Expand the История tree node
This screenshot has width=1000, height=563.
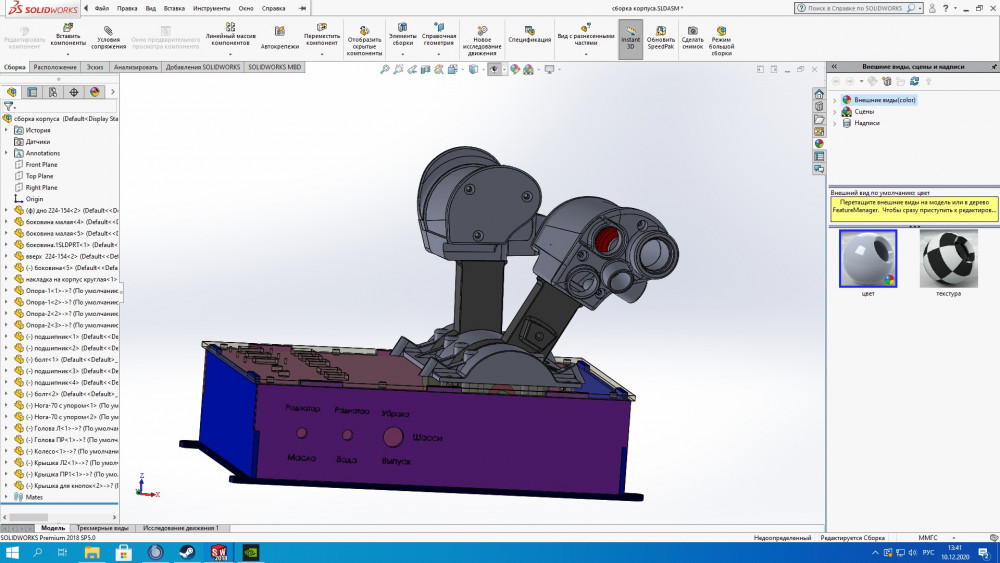click(x=7, y=130)
